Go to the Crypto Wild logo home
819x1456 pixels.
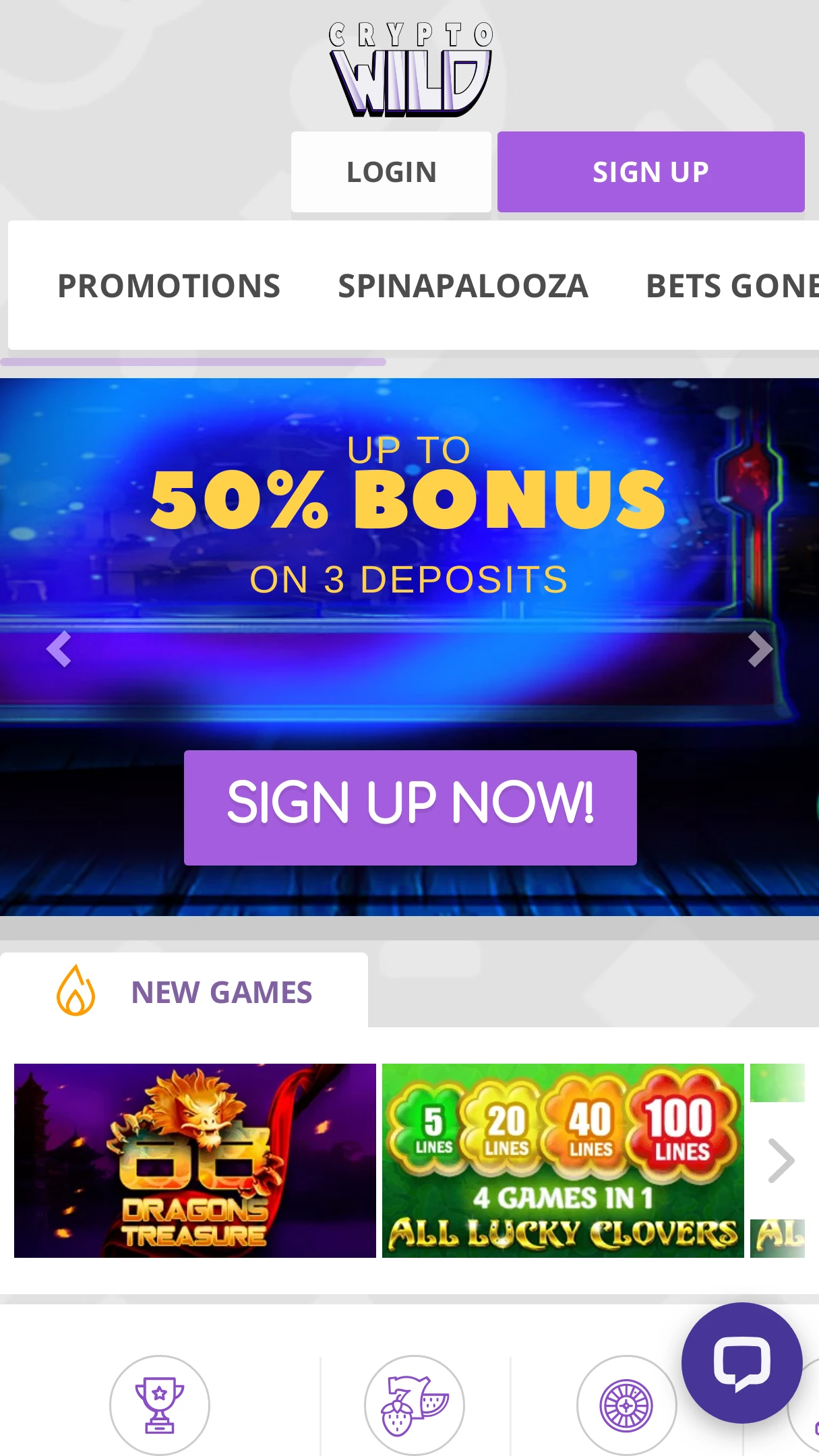pyautogui.click(x=411, y=69)
